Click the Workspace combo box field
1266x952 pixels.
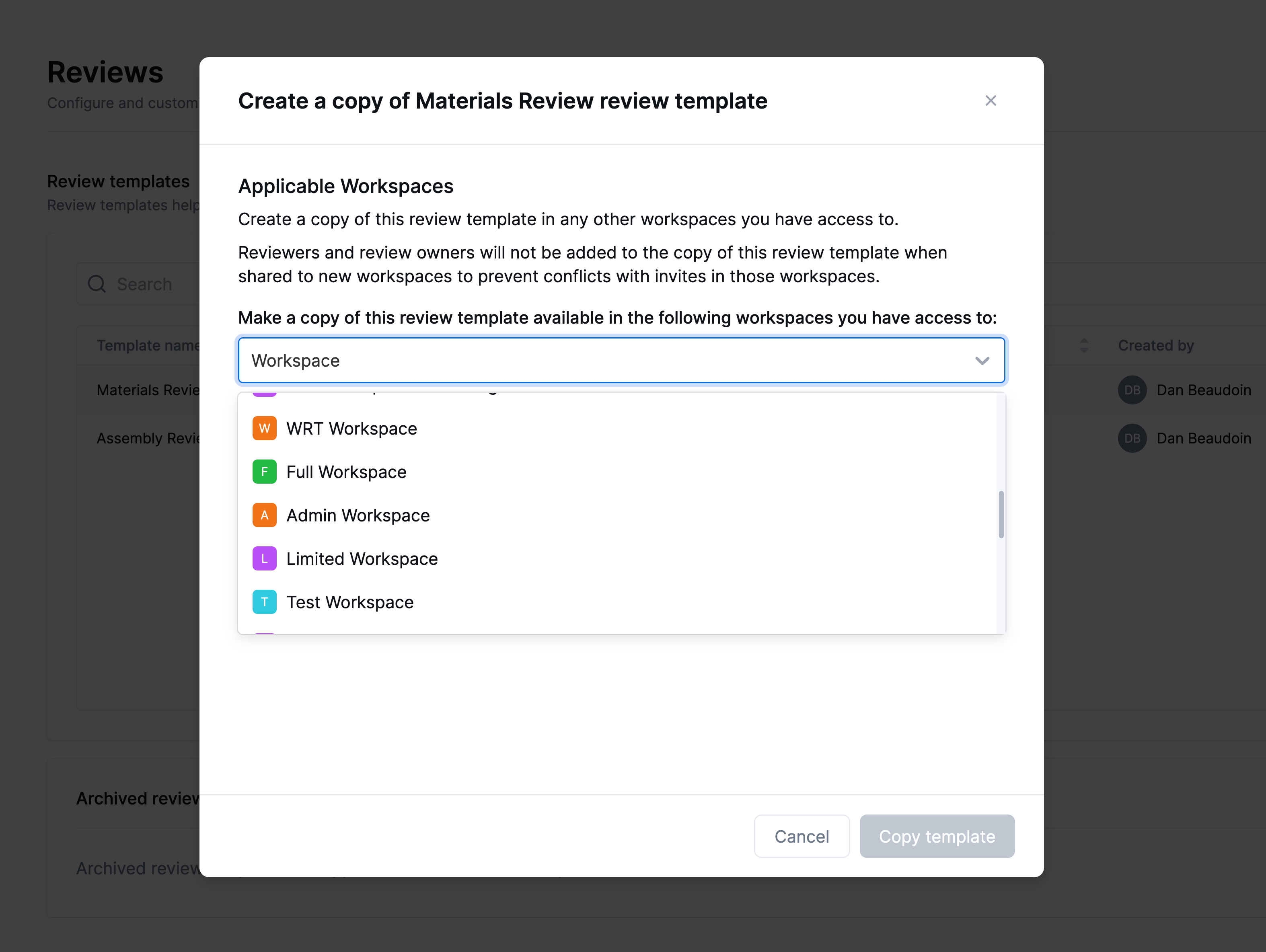pos(622,361)
